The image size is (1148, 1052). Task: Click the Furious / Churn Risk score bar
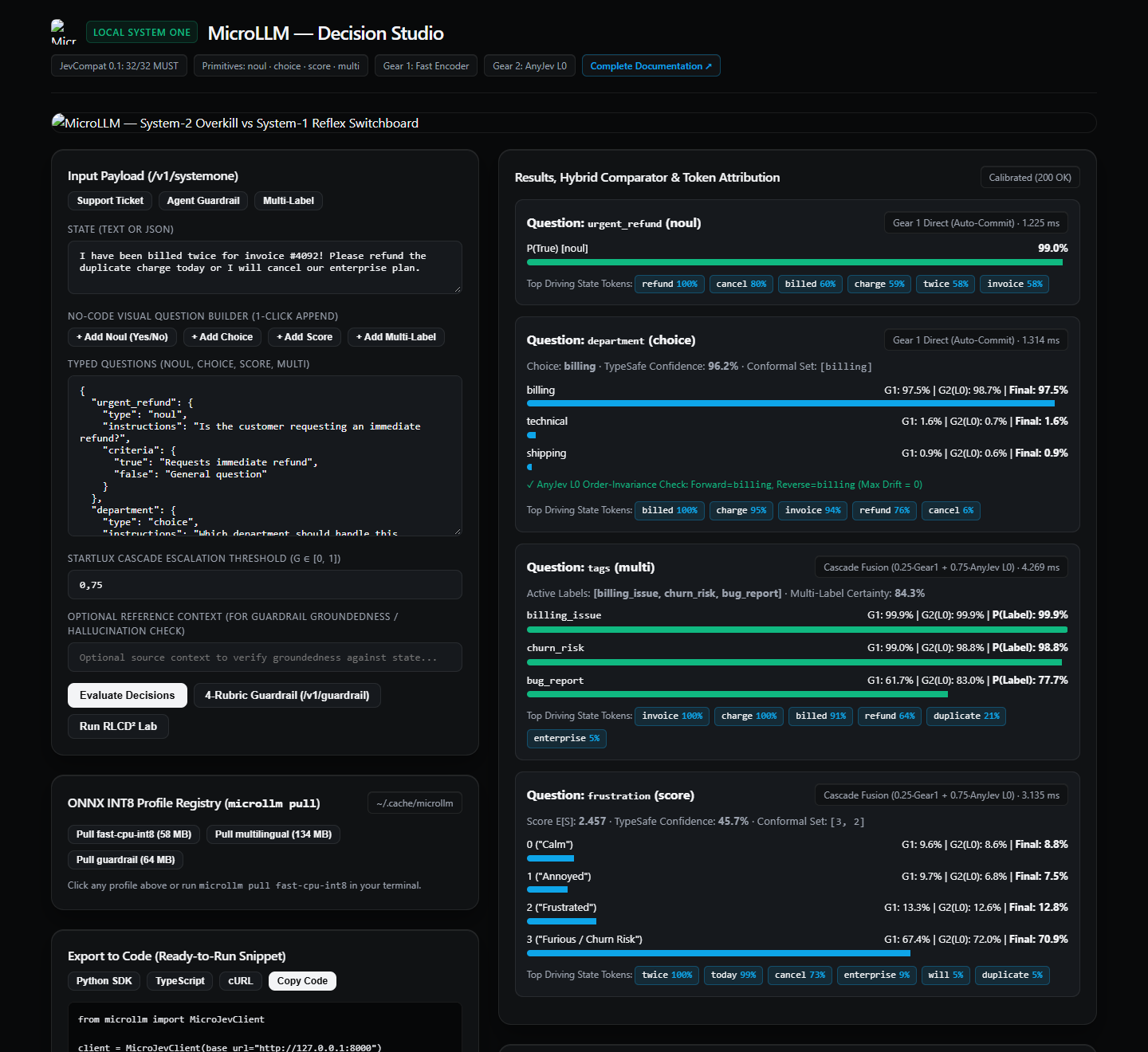pyautogui.click(x=797, y=953)
